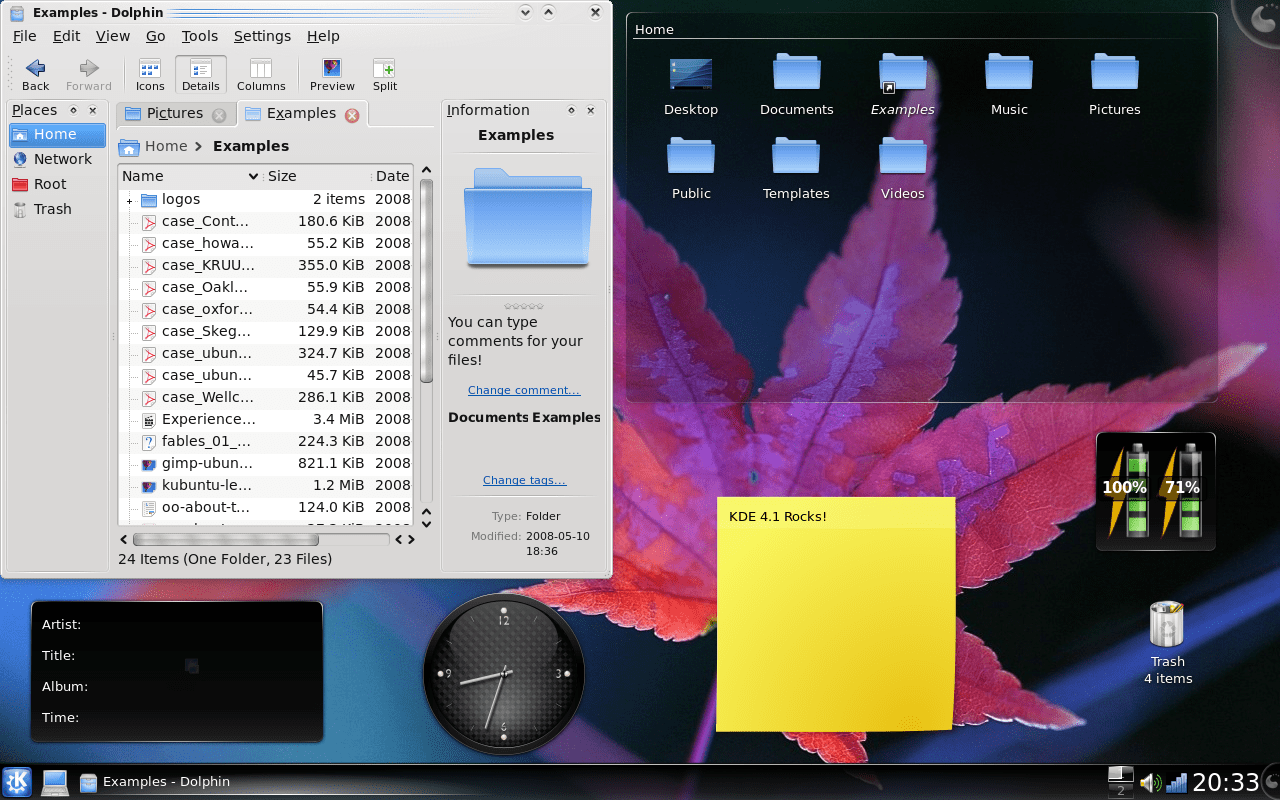Open the KDE application launcher
The width and height of the screenshot is (1280, 800).
[15, 781]
